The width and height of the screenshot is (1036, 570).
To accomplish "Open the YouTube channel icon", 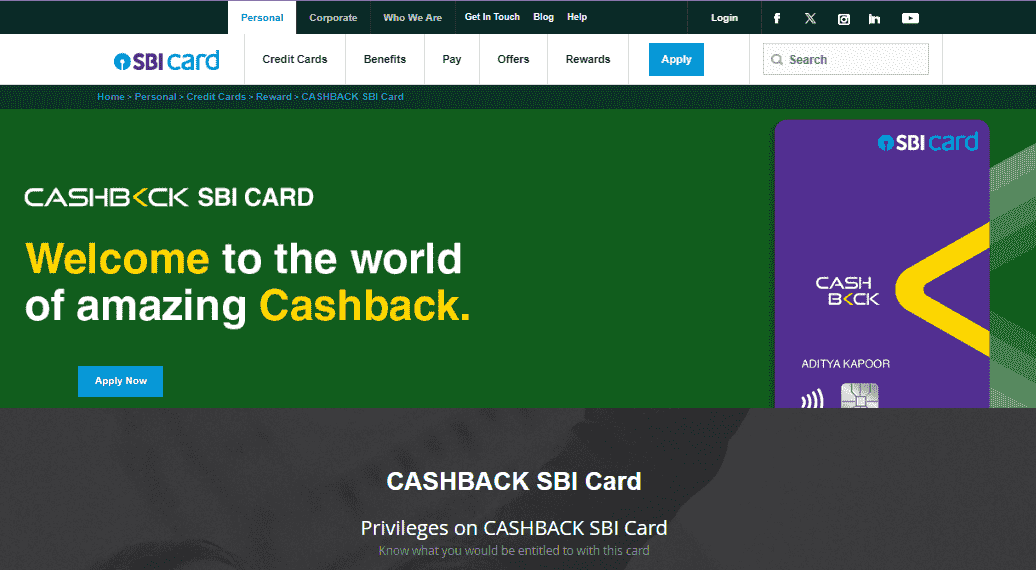I will [910, 18].
